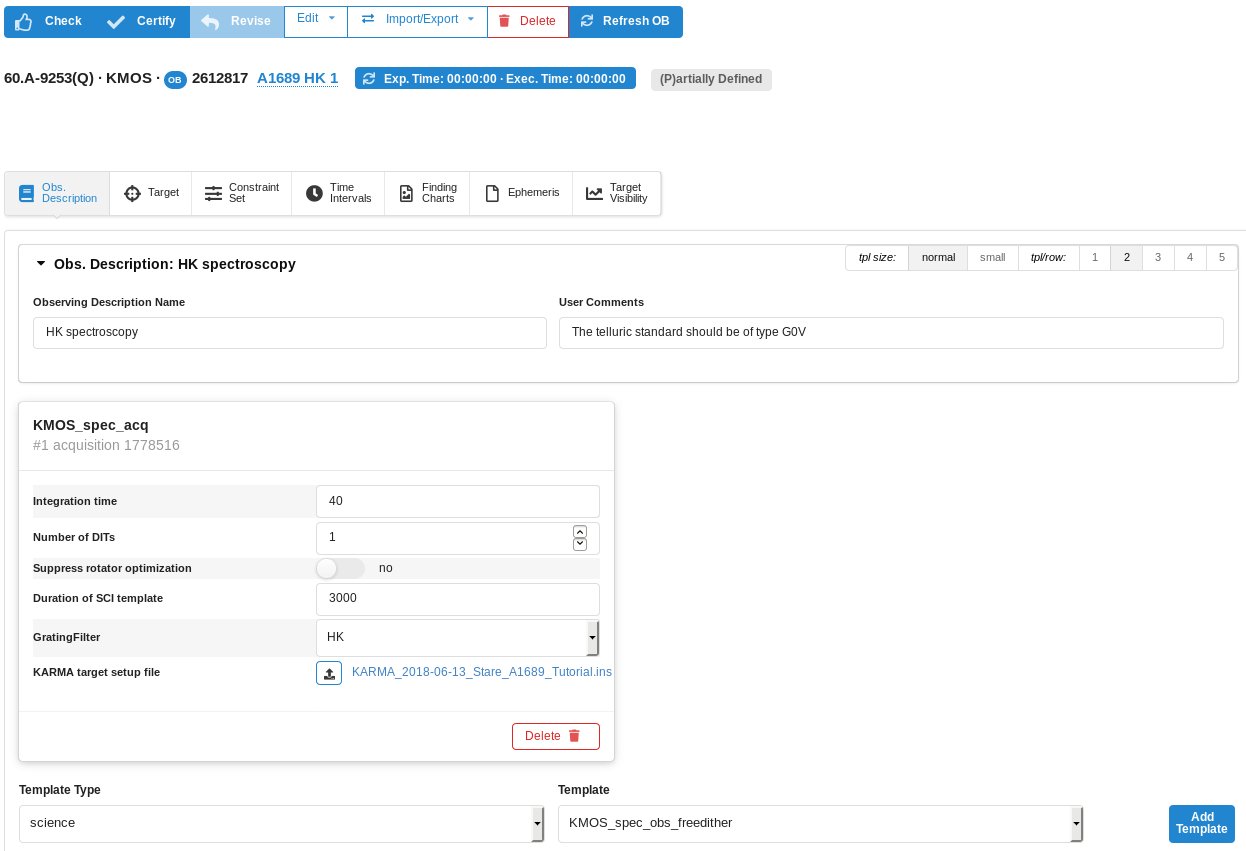Set template size to small

point(992,258)
